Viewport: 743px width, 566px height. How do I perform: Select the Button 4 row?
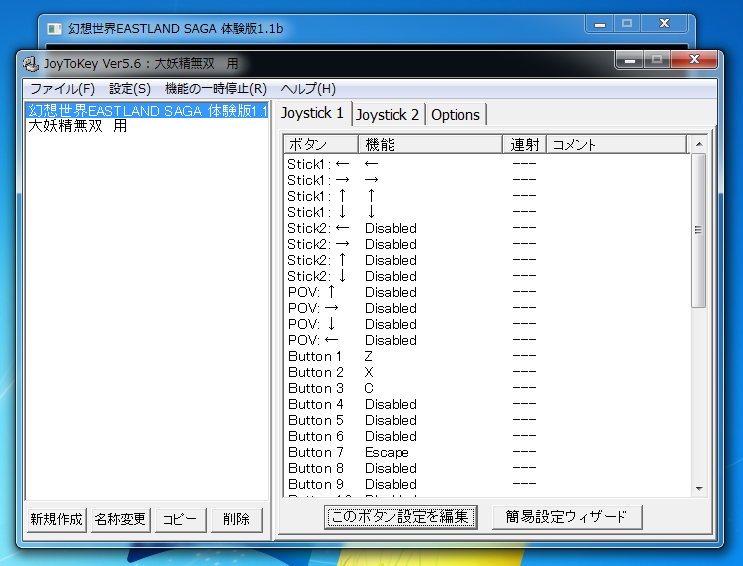click(x=487, y=404)
